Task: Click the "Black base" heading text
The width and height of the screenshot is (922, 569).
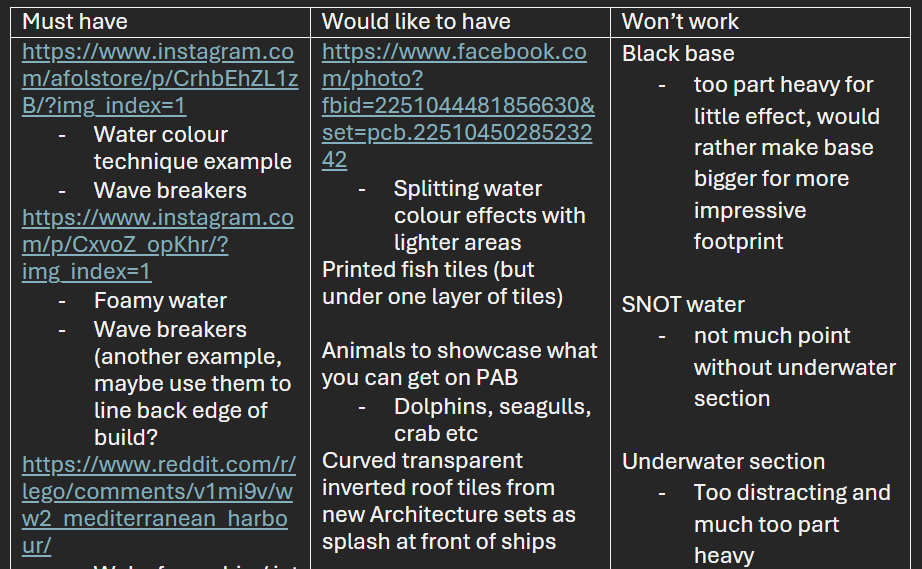Action: point(678,53)
